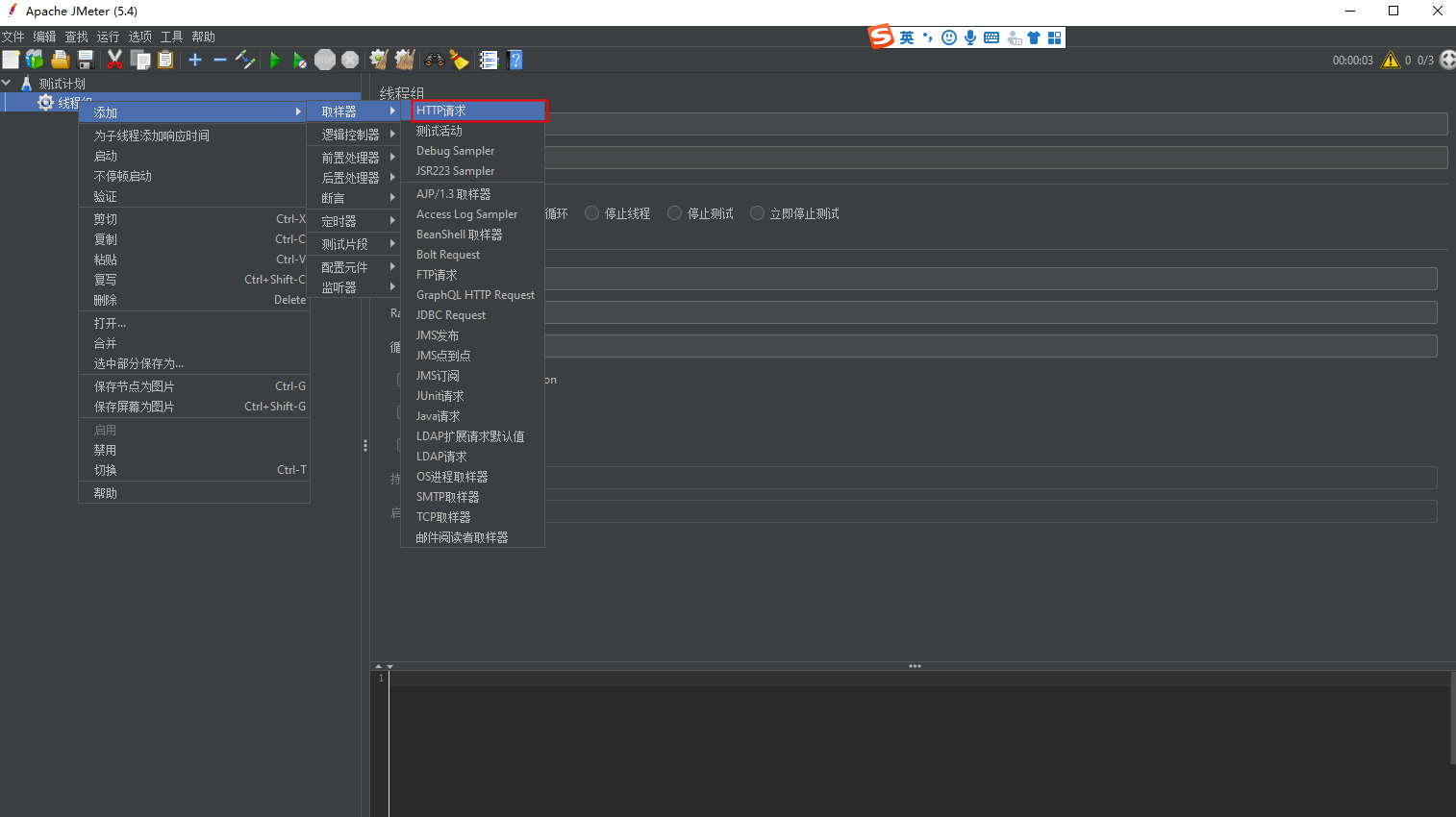Click the log panel vertical scrollbar
Screen dimensions: 1456x817
pyautogui.click(x=1452, y=718)
